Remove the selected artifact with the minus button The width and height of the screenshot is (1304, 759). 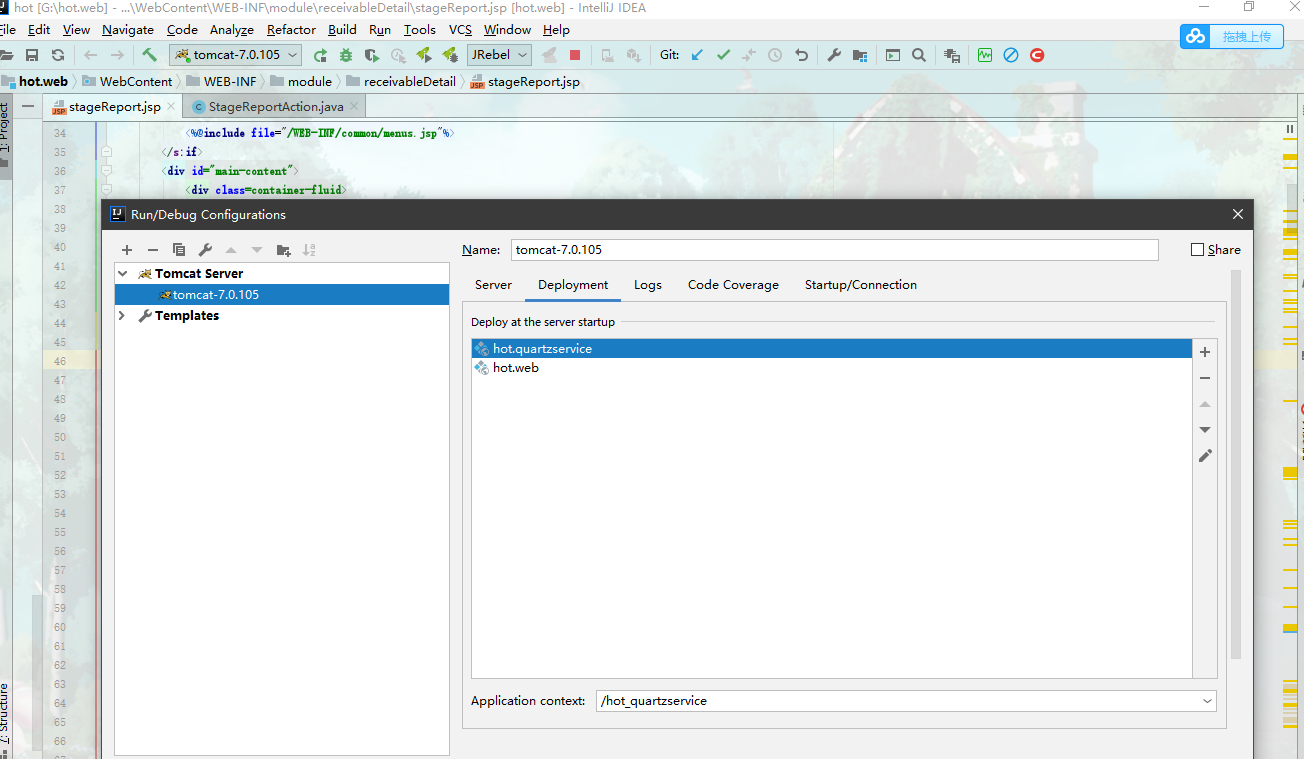click(1205, 378)
